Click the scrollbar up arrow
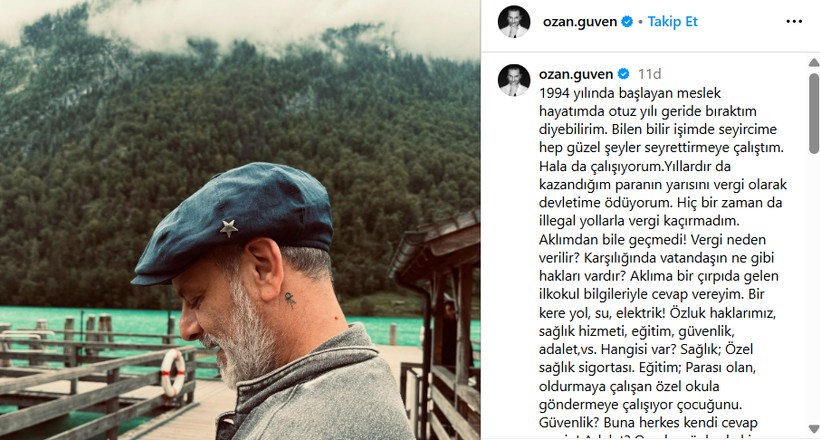The height and width of the screenshot is (440, 820). coord(814,63)
